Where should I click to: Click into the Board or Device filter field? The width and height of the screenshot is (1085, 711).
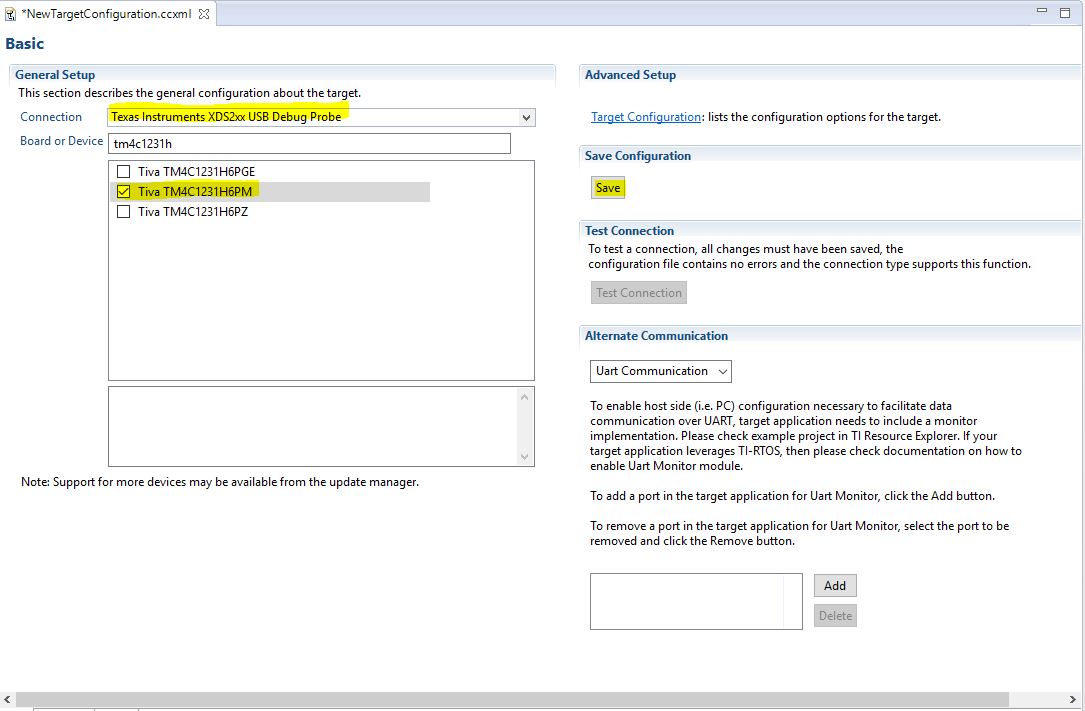(x=310, y=143)
